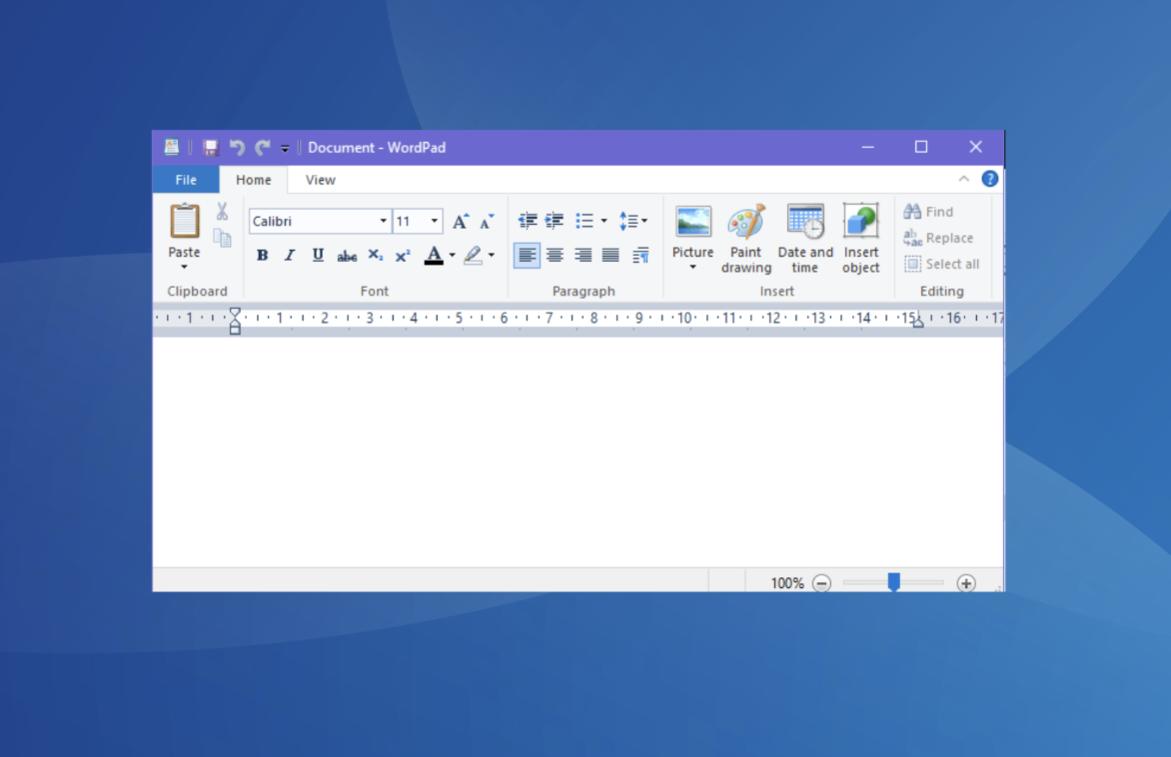Apply text highlight color
This screenshot has width=1171, height=757.
[x=473, y=256]
